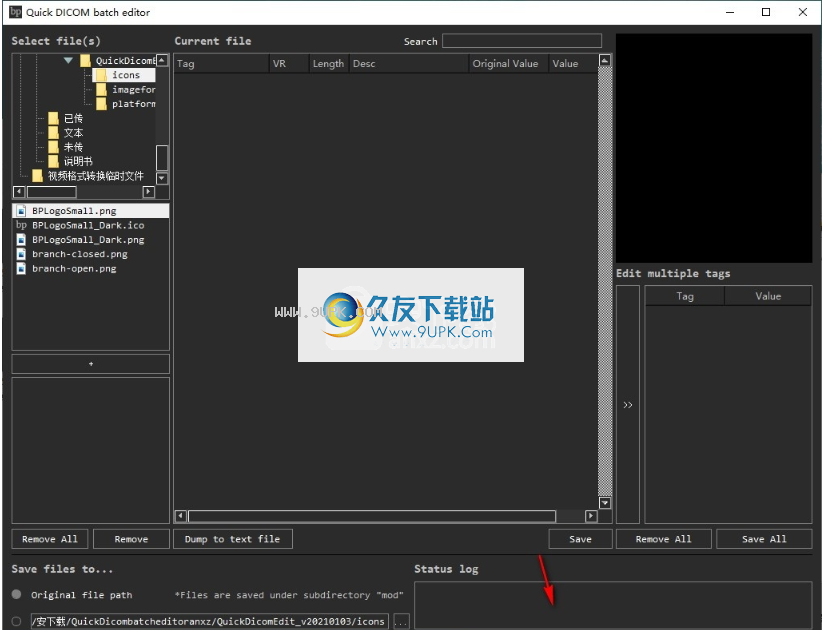Click the folder tree horizontal scrollbar thumb
The height and width of the screenshot is (630, 823).
tap(51, 192)
